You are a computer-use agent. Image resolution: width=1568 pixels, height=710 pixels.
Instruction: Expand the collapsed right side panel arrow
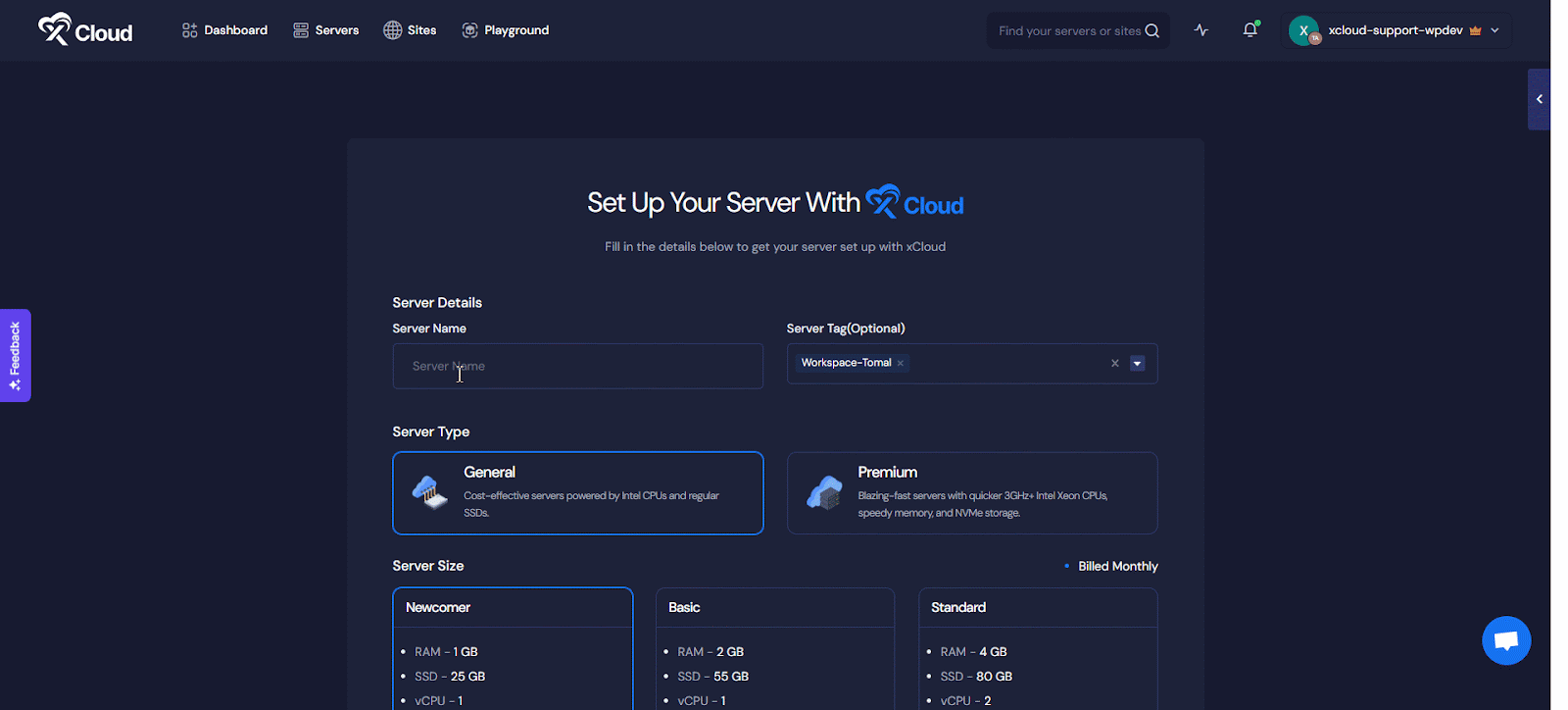(x=1539, y=99)
